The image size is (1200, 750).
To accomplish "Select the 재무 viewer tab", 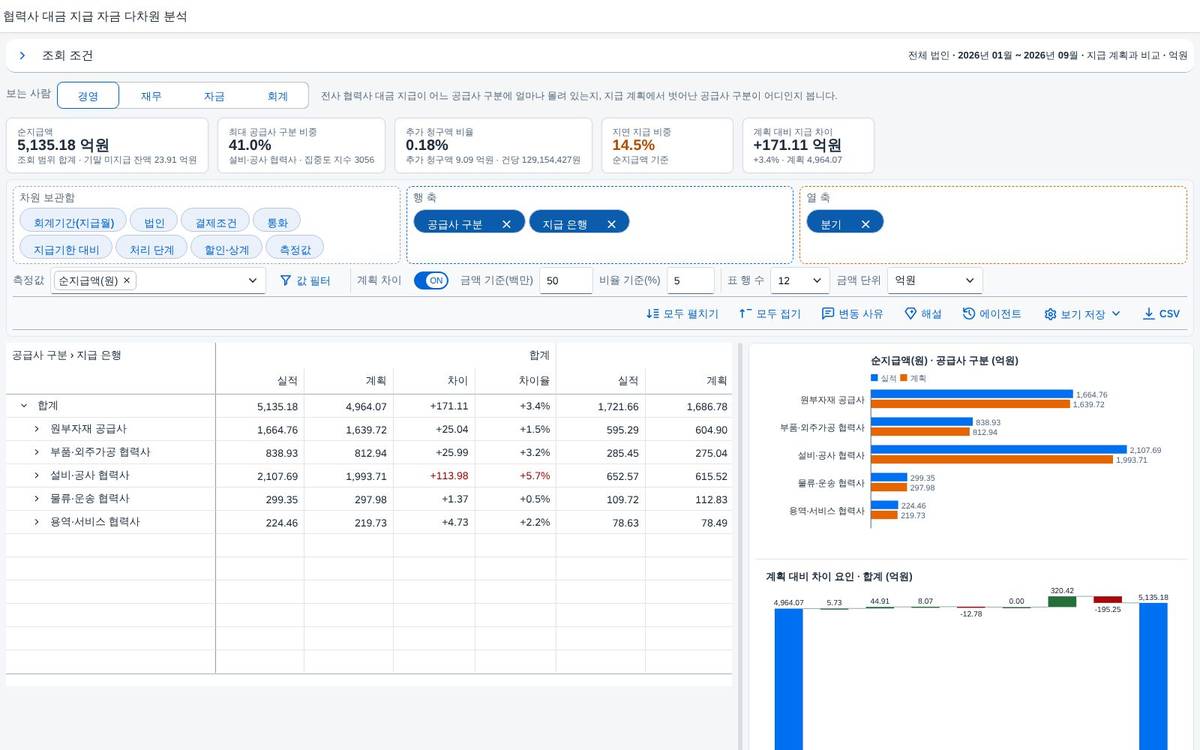I will (x=151, y=96).
